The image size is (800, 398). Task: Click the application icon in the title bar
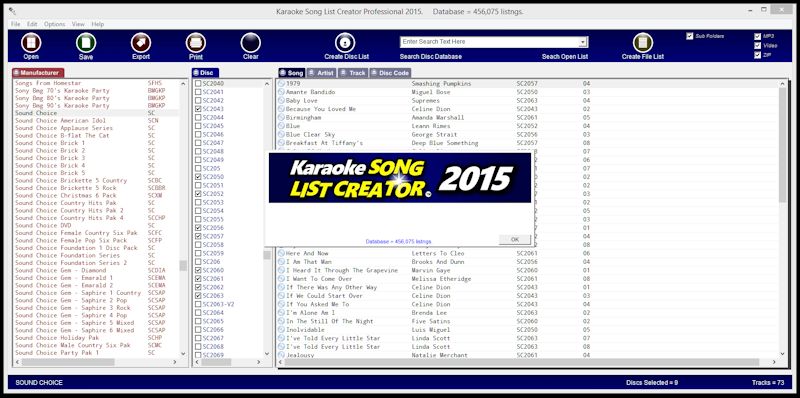coord(13,10)
